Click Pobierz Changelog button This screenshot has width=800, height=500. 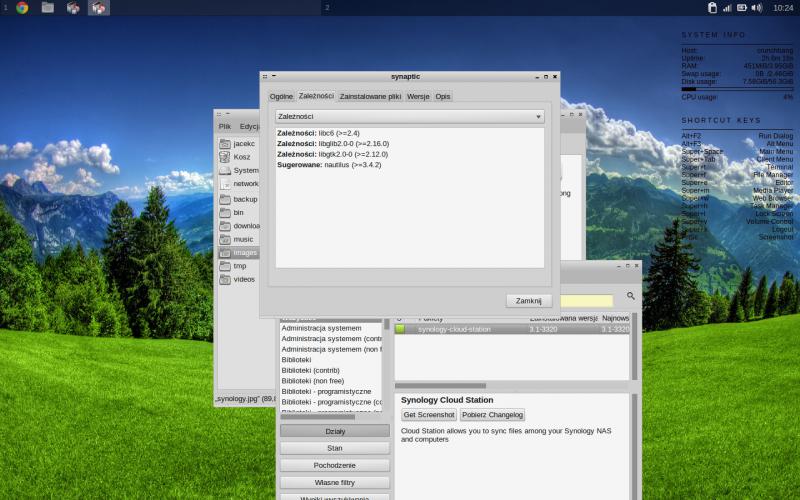(x=492, y=415)
